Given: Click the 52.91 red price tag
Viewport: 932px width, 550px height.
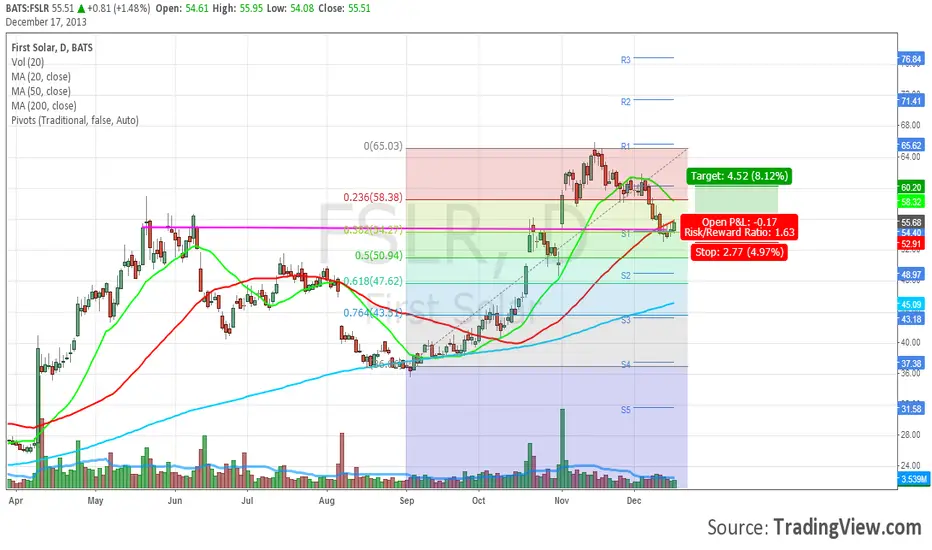Looking at the screenshot, I should click(x=911, y=244).
